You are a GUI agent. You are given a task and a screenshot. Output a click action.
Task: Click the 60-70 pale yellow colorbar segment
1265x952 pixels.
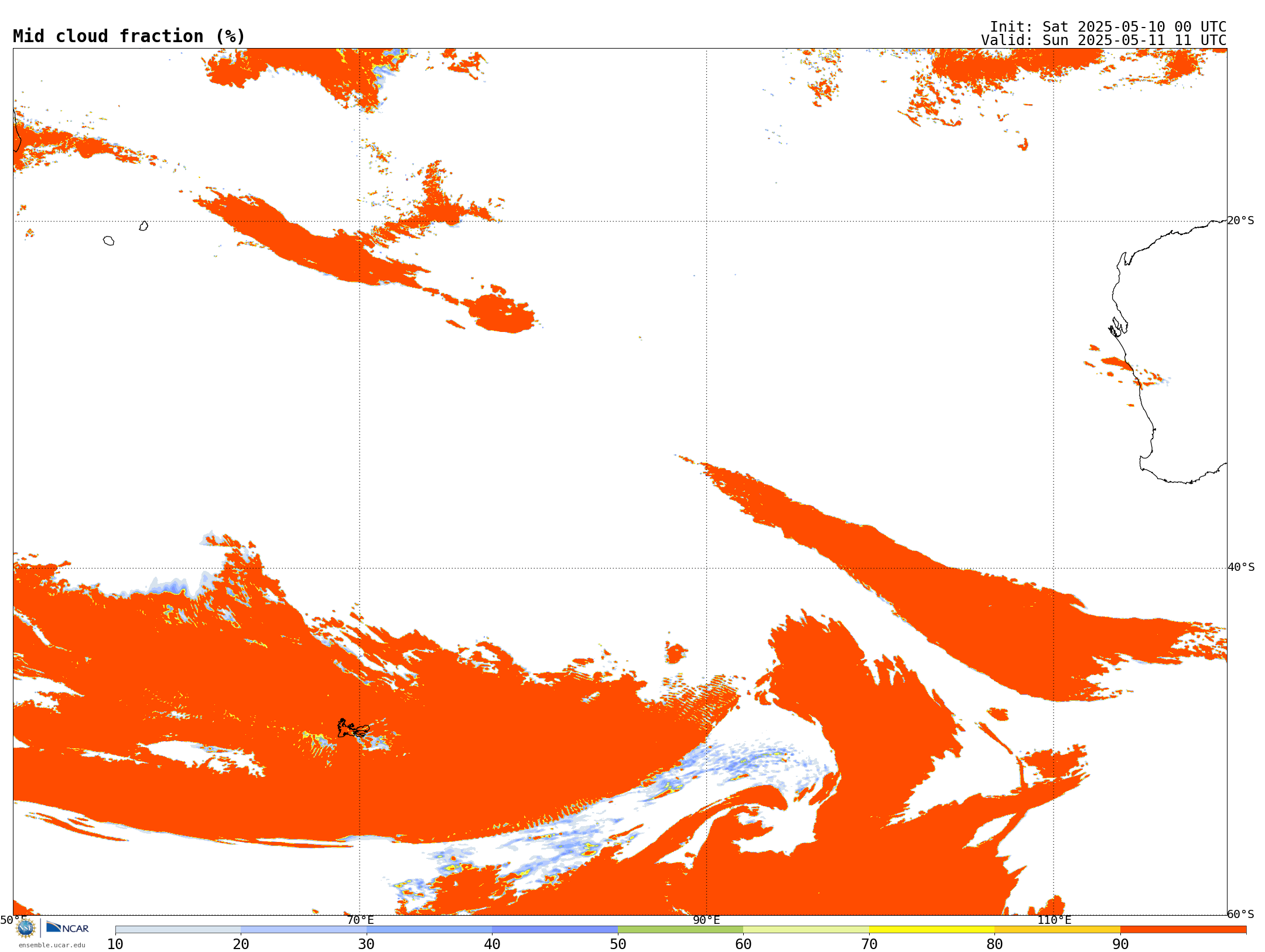pos(806,930)
